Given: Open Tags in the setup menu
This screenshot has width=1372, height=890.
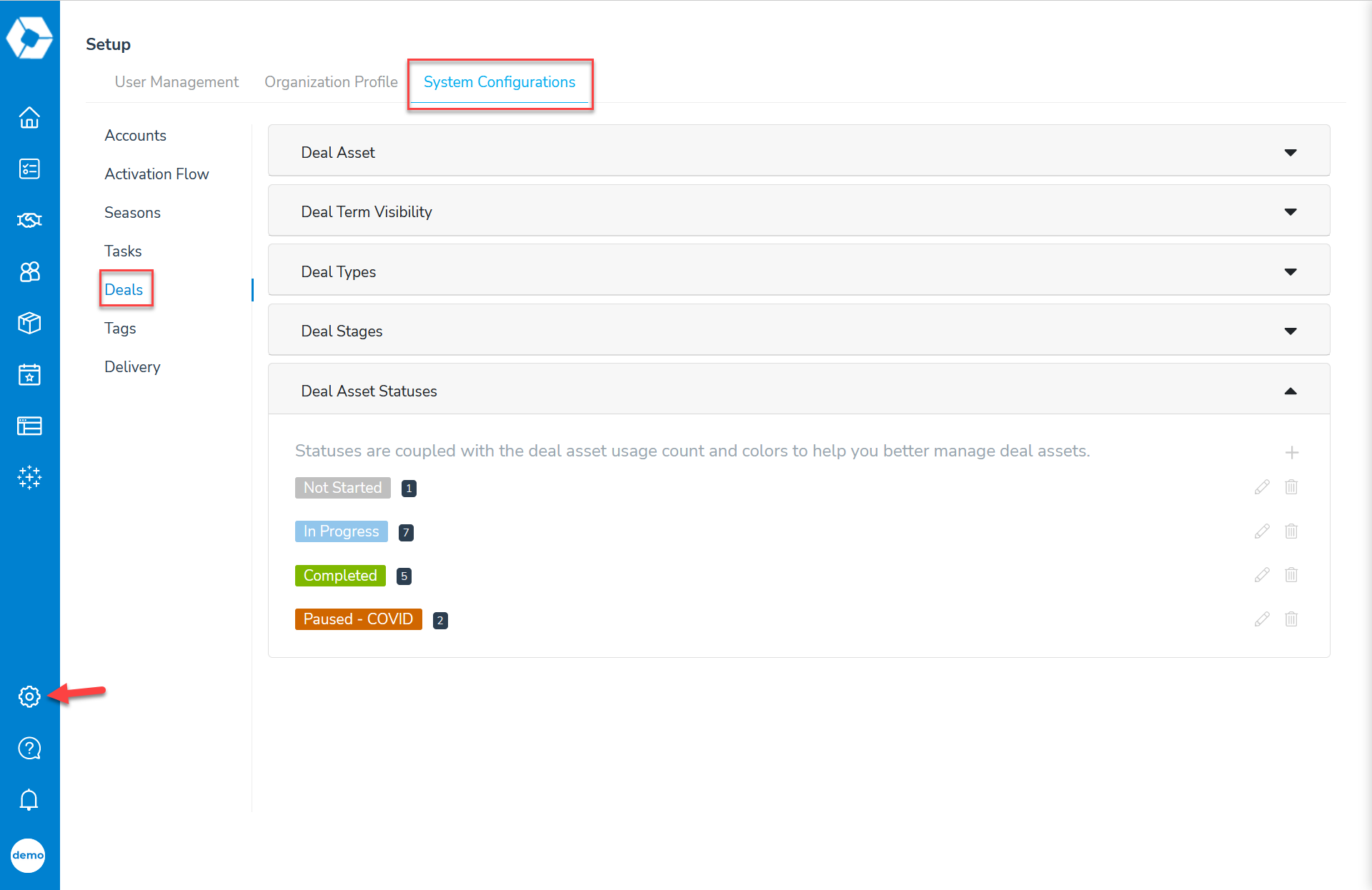Looking at the screenshot, I should (120, 329).
